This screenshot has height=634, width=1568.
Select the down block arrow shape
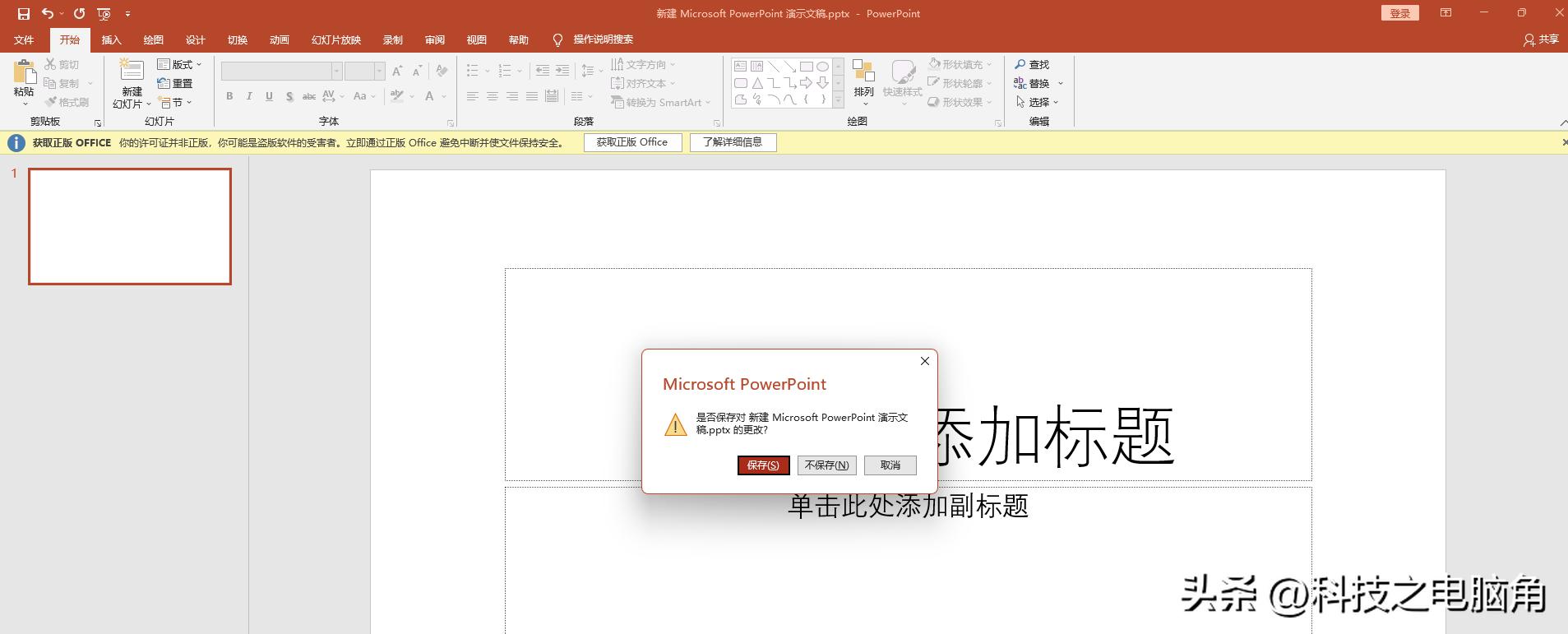822,83
